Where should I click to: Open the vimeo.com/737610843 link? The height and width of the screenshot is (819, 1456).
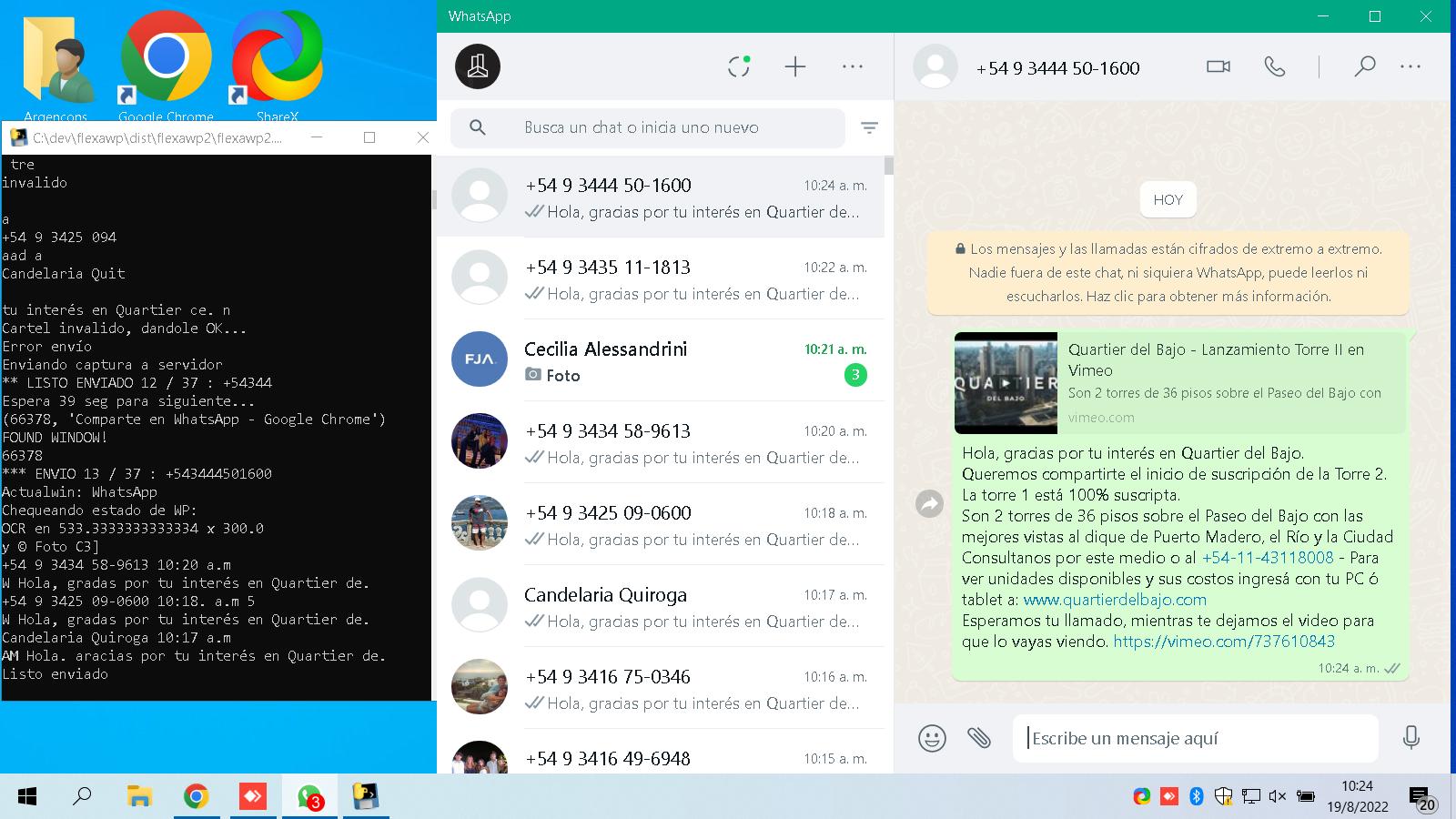[1224, 642]
